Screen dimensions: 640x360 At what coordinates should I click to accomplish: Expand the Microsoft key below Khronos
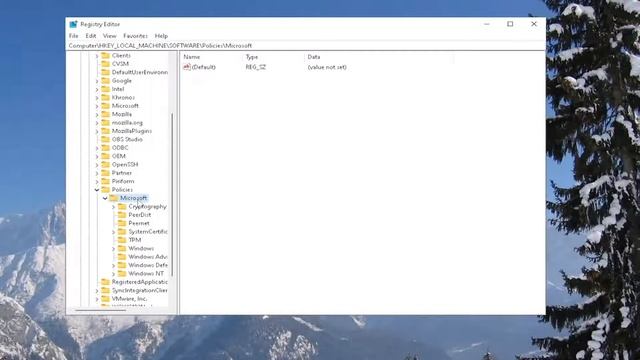[97, 106]
